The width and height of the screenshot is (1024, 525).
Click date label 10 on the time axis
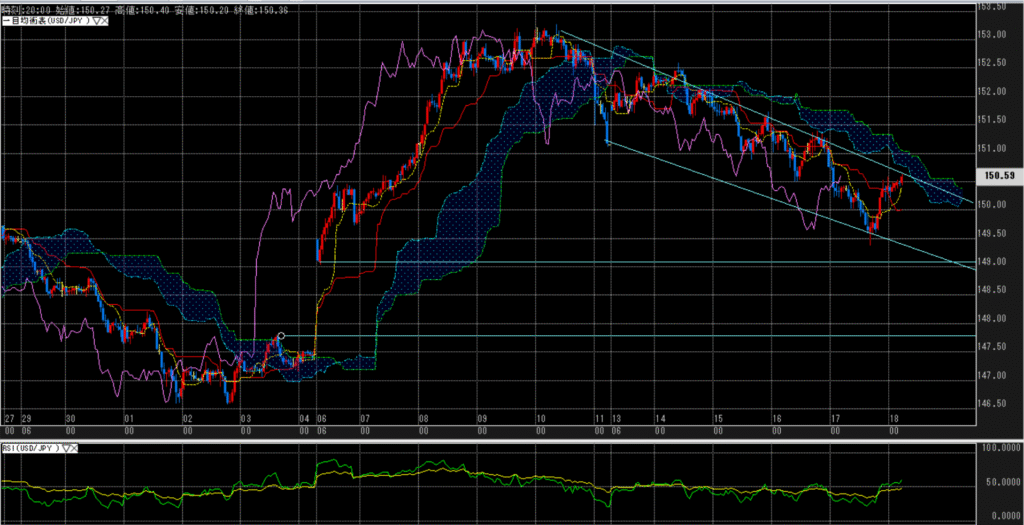(540, 416)
